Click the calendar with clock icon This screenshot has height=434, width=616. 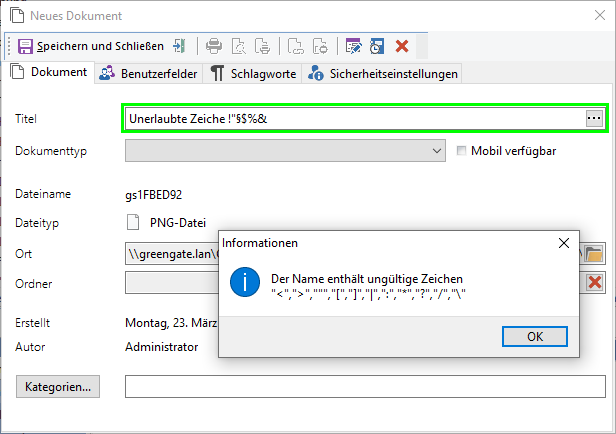(x=377, y=46)
